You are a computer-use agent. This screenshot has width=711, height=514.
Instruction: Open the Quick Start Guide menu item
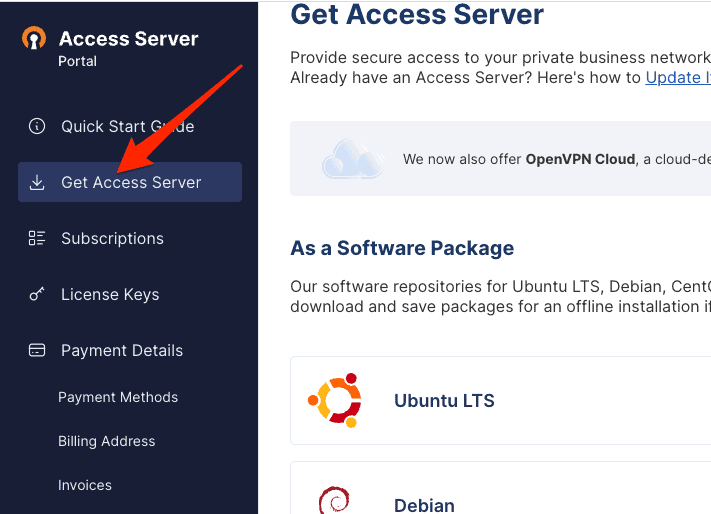[127, 127]
